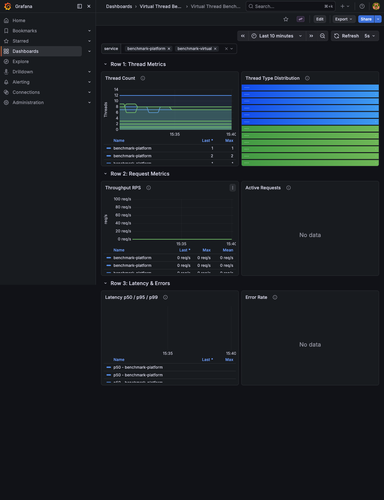Zoom out the time range
Viewport: 384px width, 500px height.
click(x=322, y=36)
